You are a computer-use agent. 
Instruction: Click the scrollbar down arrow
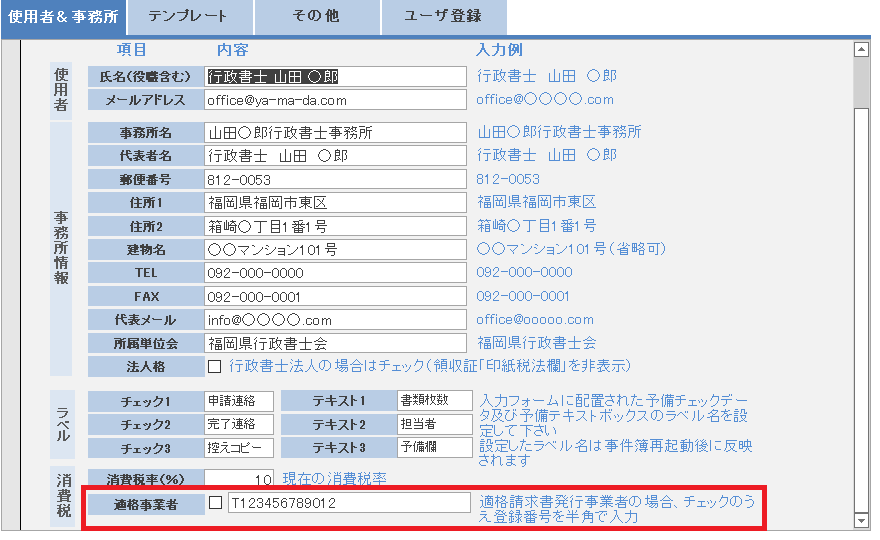(861, 521)
